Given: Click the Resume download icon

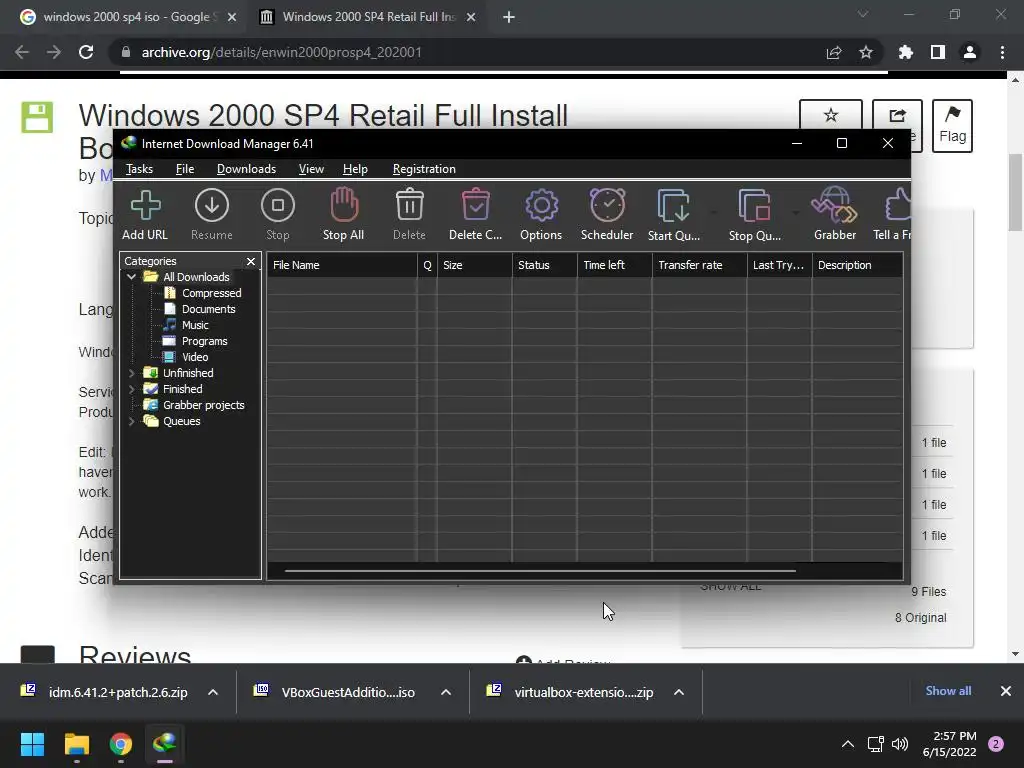Looking at the screenshot, I should [212, 214].
